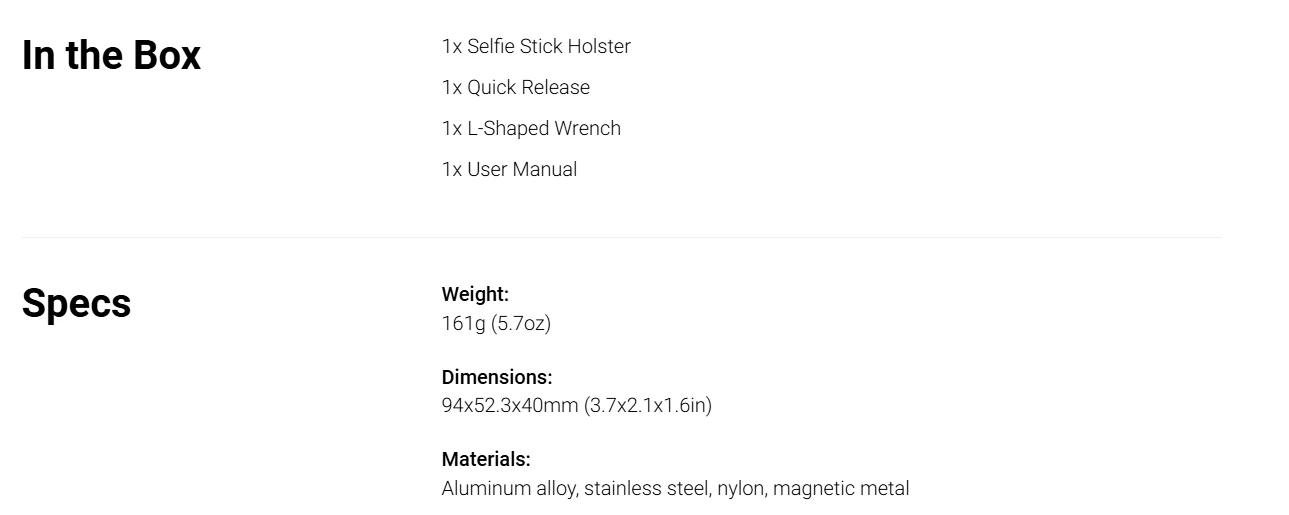Select '1x Selfie Stick Holster' text
The width and height of the screenshot is (1289, 515).
point(536,47)
